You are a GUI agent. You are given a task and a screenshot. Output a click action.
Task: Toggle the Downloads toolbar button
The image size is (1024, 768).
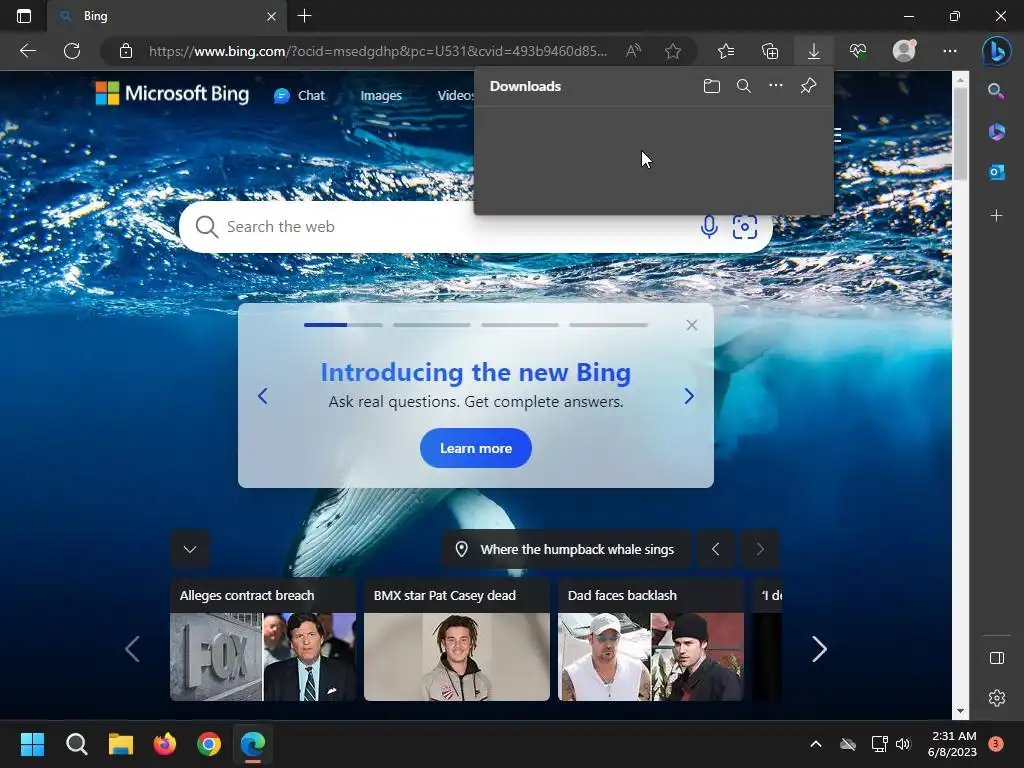pos(814,51)
